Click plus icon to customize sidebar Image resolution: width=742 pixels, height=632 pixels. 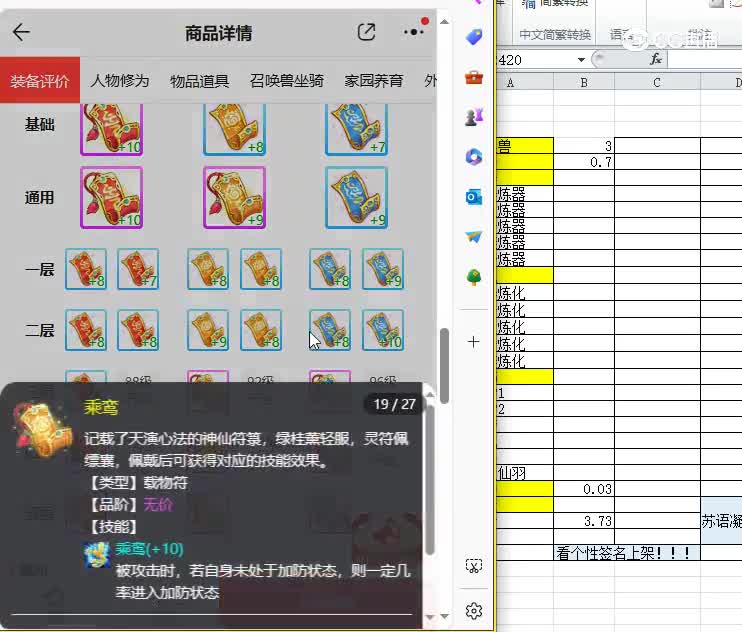(x=474, y=342)
